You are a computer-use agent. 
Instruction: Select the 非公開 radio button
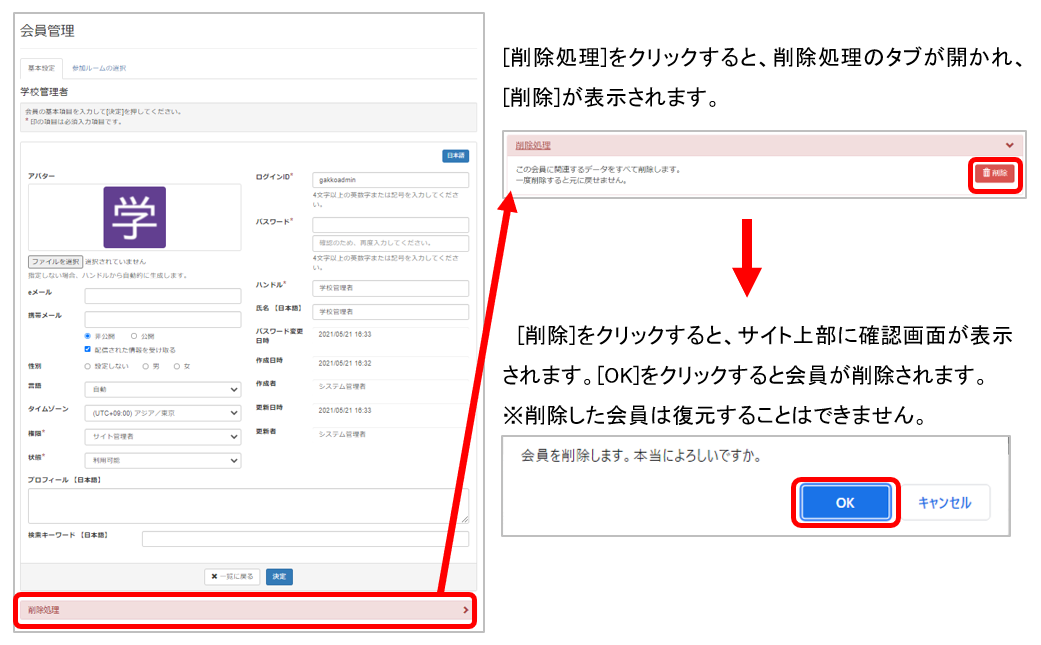[x=88, y=336]
